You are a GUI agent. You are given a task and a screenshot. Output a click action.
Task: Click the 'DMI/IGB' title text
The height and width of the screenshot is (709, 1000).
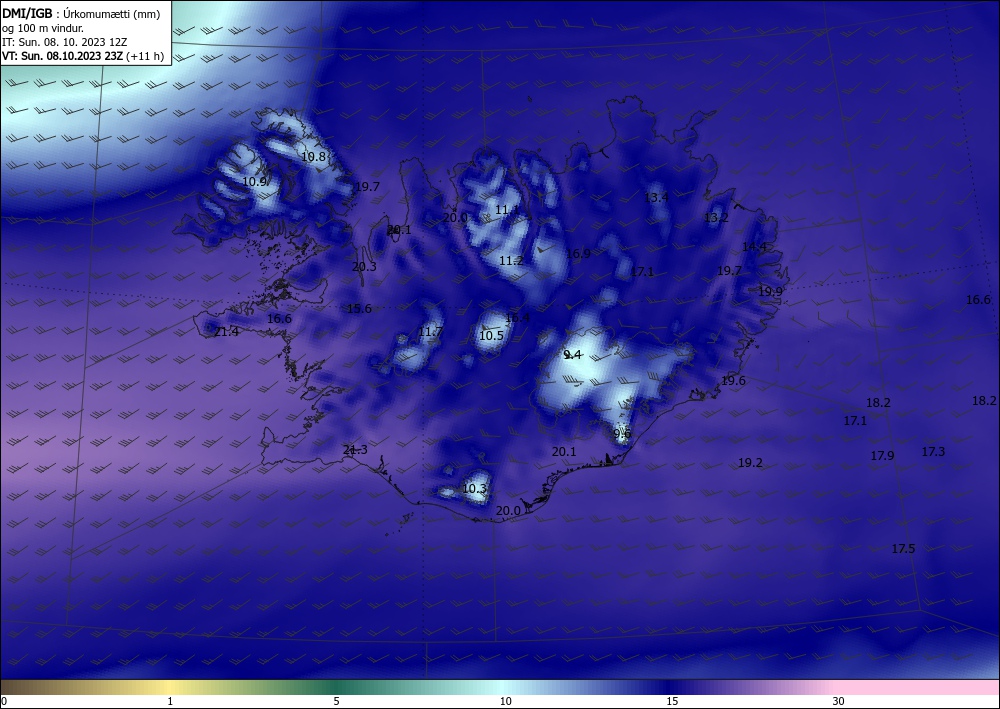(x=27, y=14)
